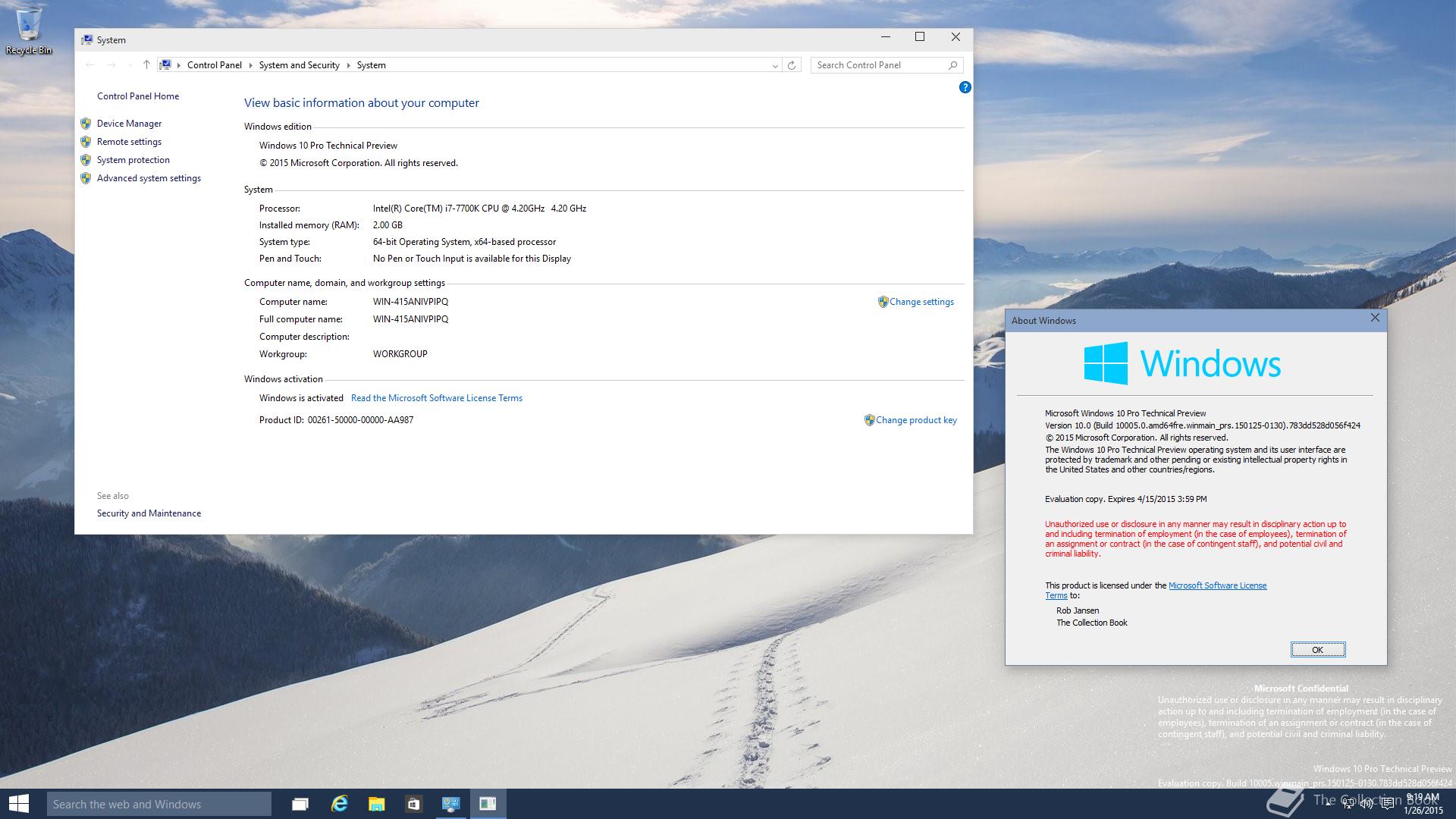
Task: Click Windows 10 Pro Technical Preview edition text
Action: pyautogui.click(x=328, y=146)
